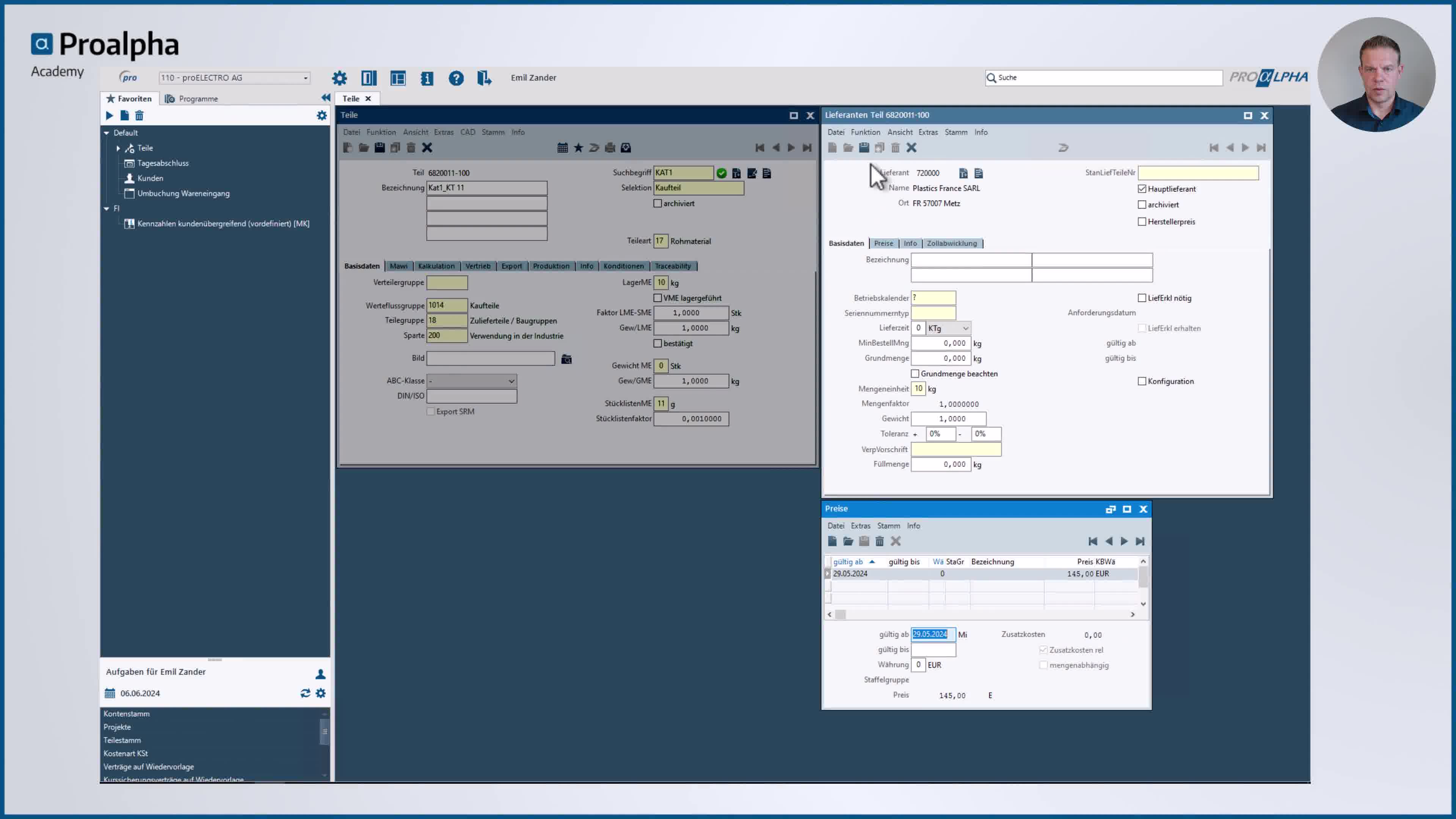The width and height of the screenshot is (1456, 819).
Task: Cancel with X icon in Teile toolbar
Action: pyautogui.click(x=427, y=147)
